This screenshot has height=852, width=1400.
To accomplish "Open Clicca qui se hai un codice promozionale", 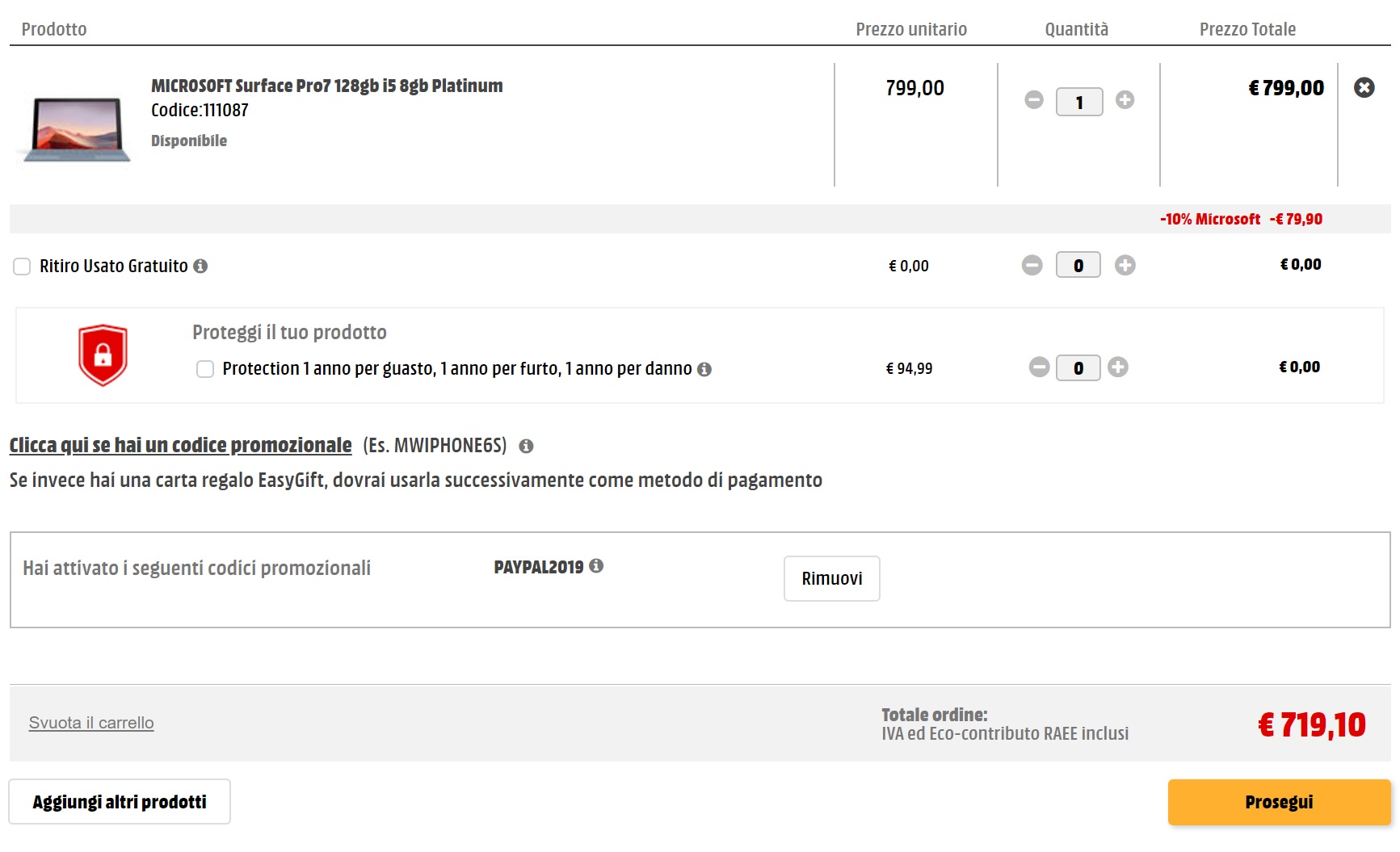I will [181, 445].
